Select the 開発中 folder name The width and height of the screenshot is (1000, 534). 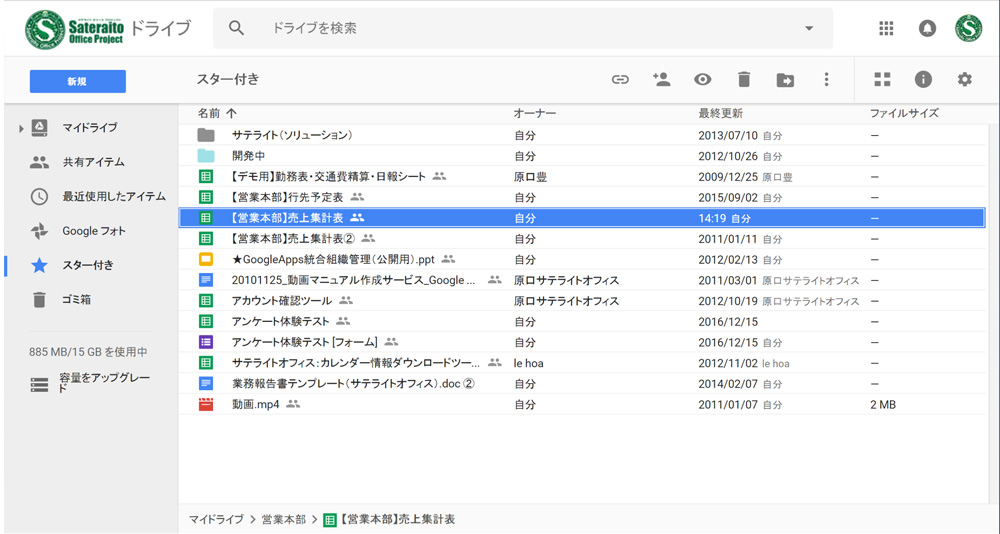click(249, 156)
